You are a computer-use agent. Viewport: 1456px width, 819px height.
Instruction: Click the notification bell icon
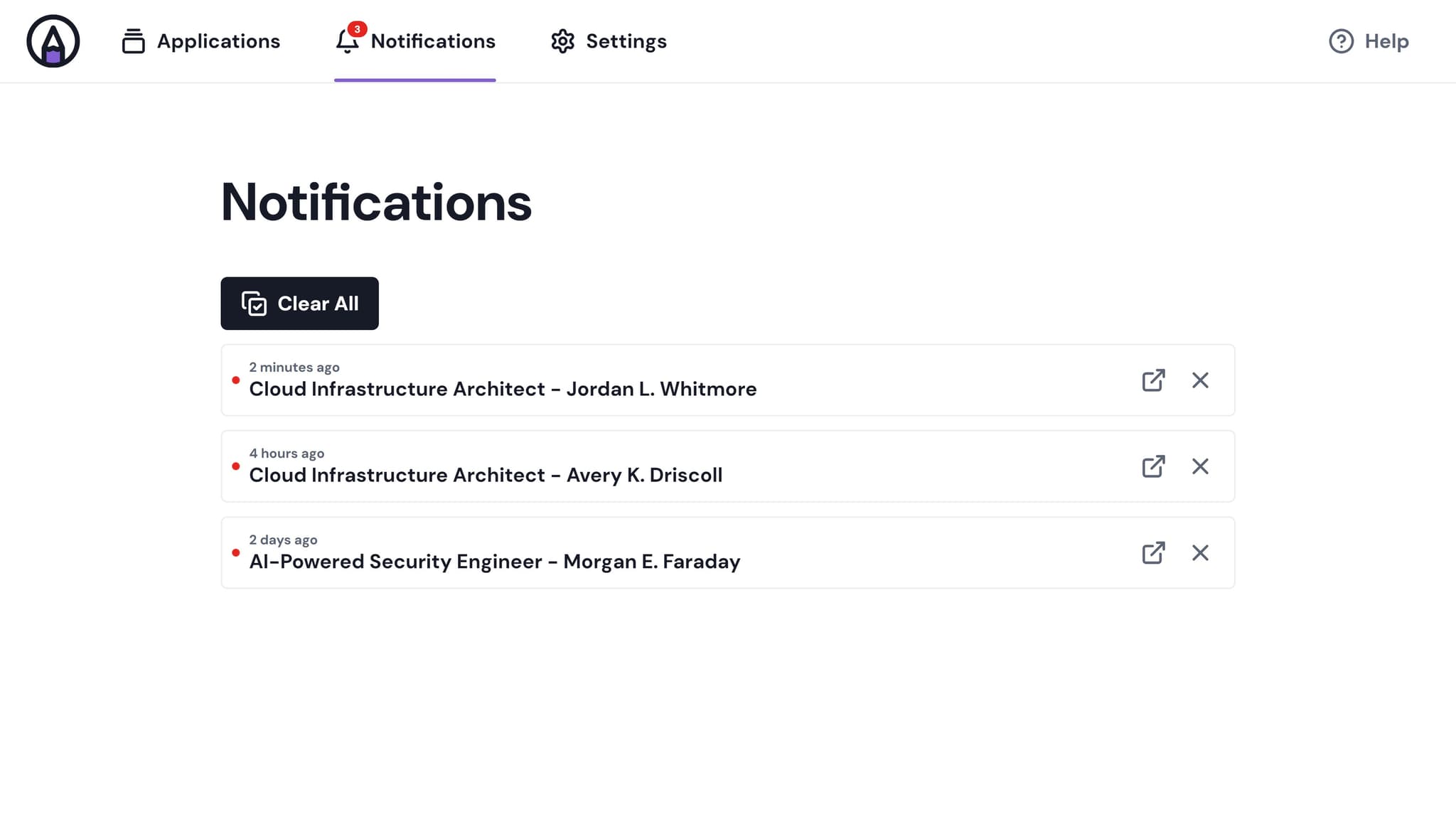tap(347, 43)
